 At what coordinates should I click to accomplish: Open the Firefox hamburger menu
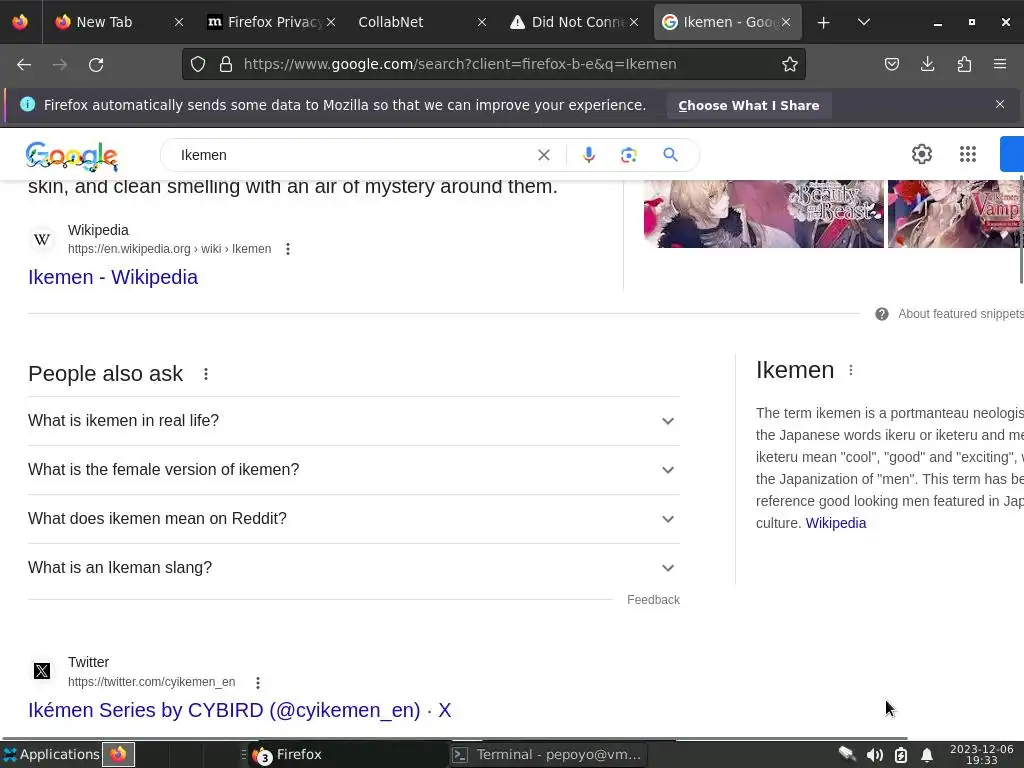tap(1000, 64)
